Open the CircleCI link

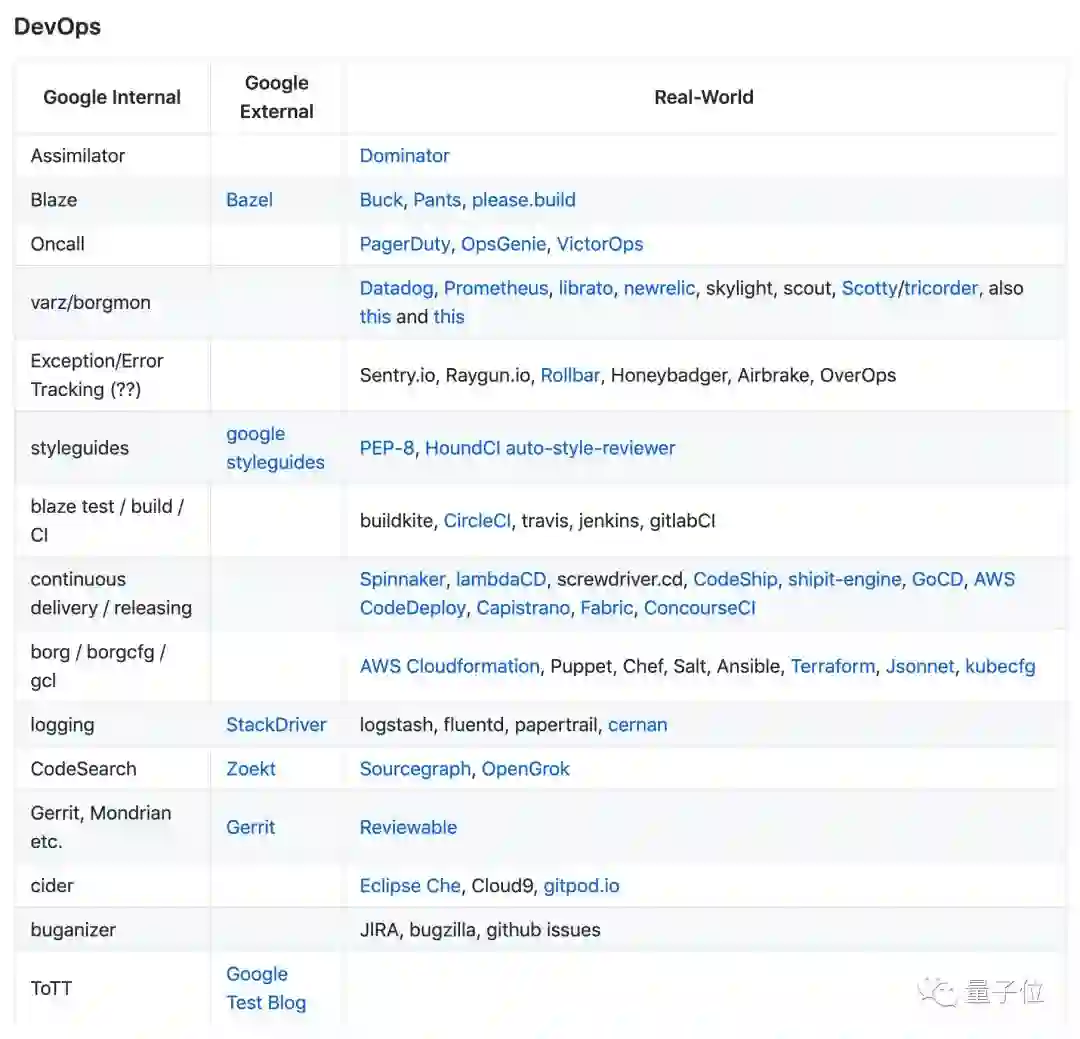(x=477, y=520)
